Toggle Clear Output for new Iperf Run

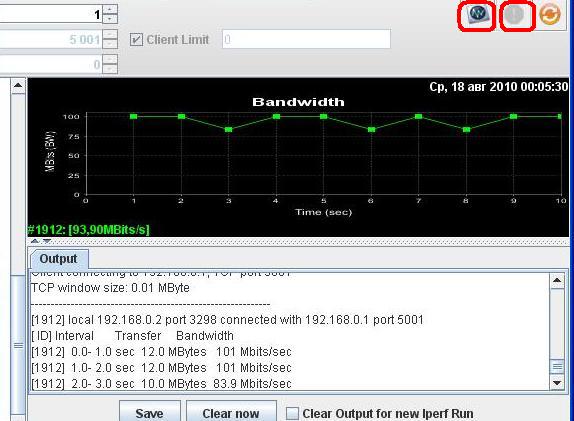point(292,413)
